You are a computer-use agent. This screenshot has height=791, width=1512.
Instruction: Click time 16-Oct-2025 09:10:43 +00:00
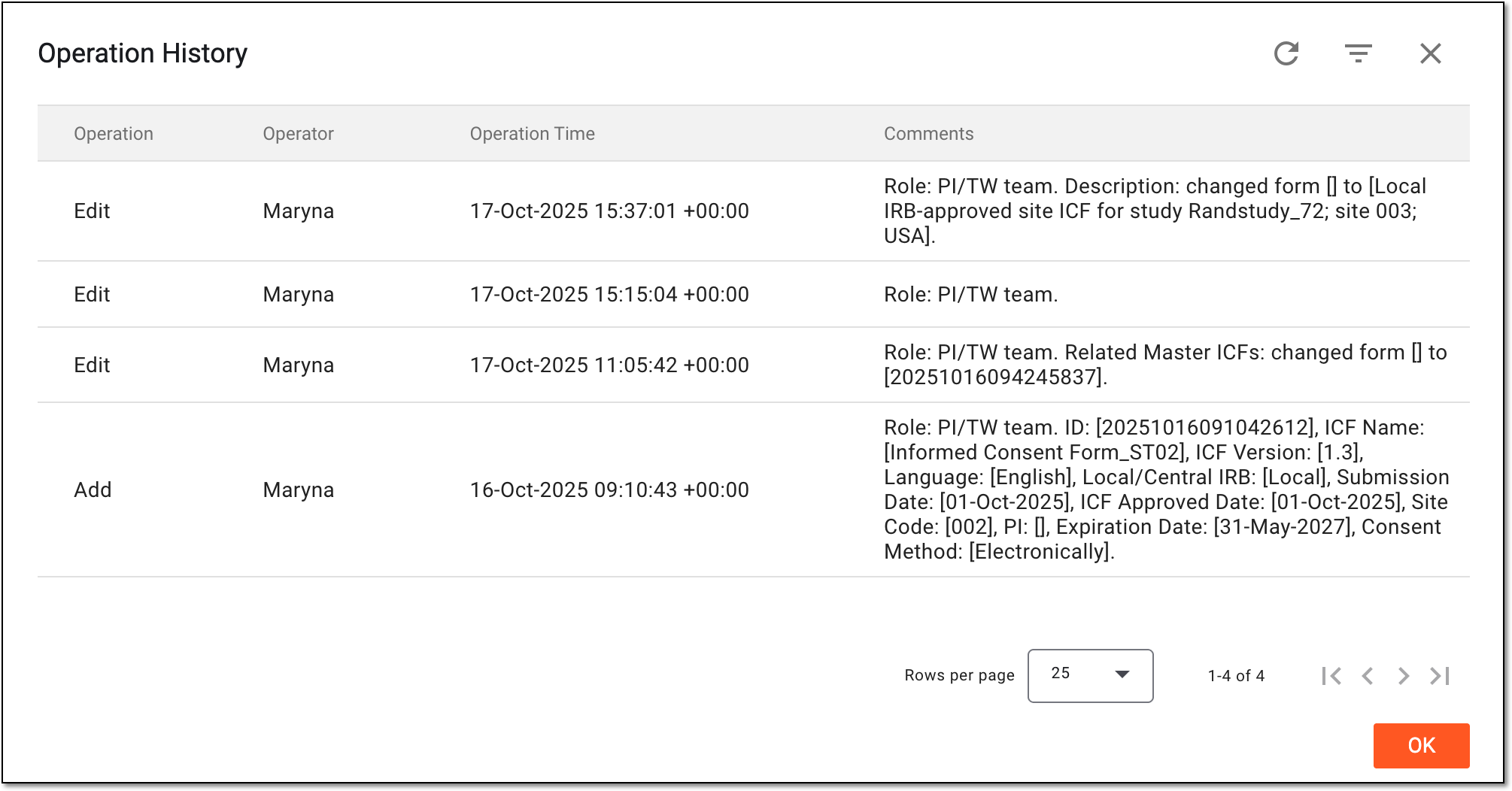(609, 490)
